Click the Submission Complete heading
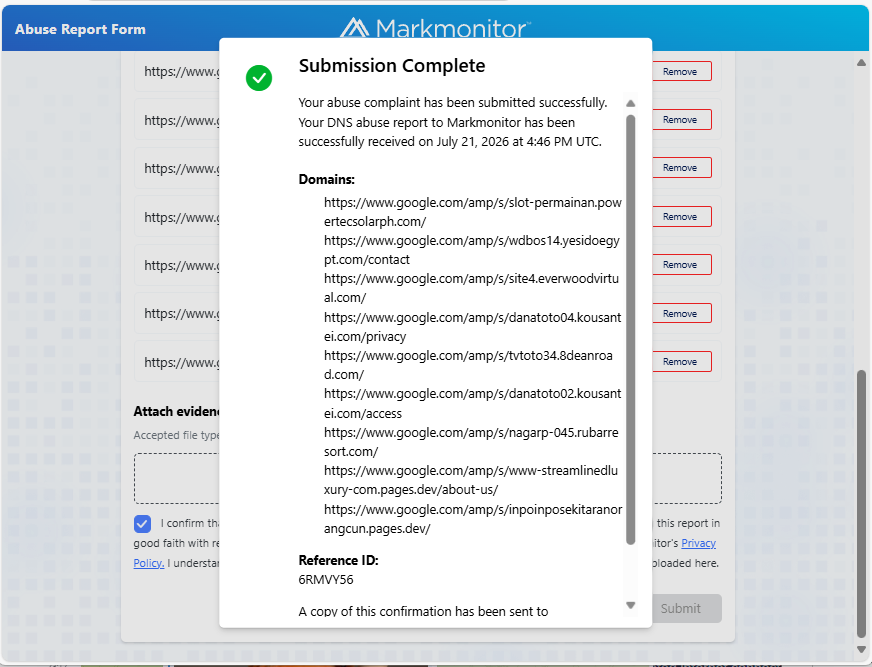Image resolution: width=872 pixels, height=667 pixels. [392, 66]
